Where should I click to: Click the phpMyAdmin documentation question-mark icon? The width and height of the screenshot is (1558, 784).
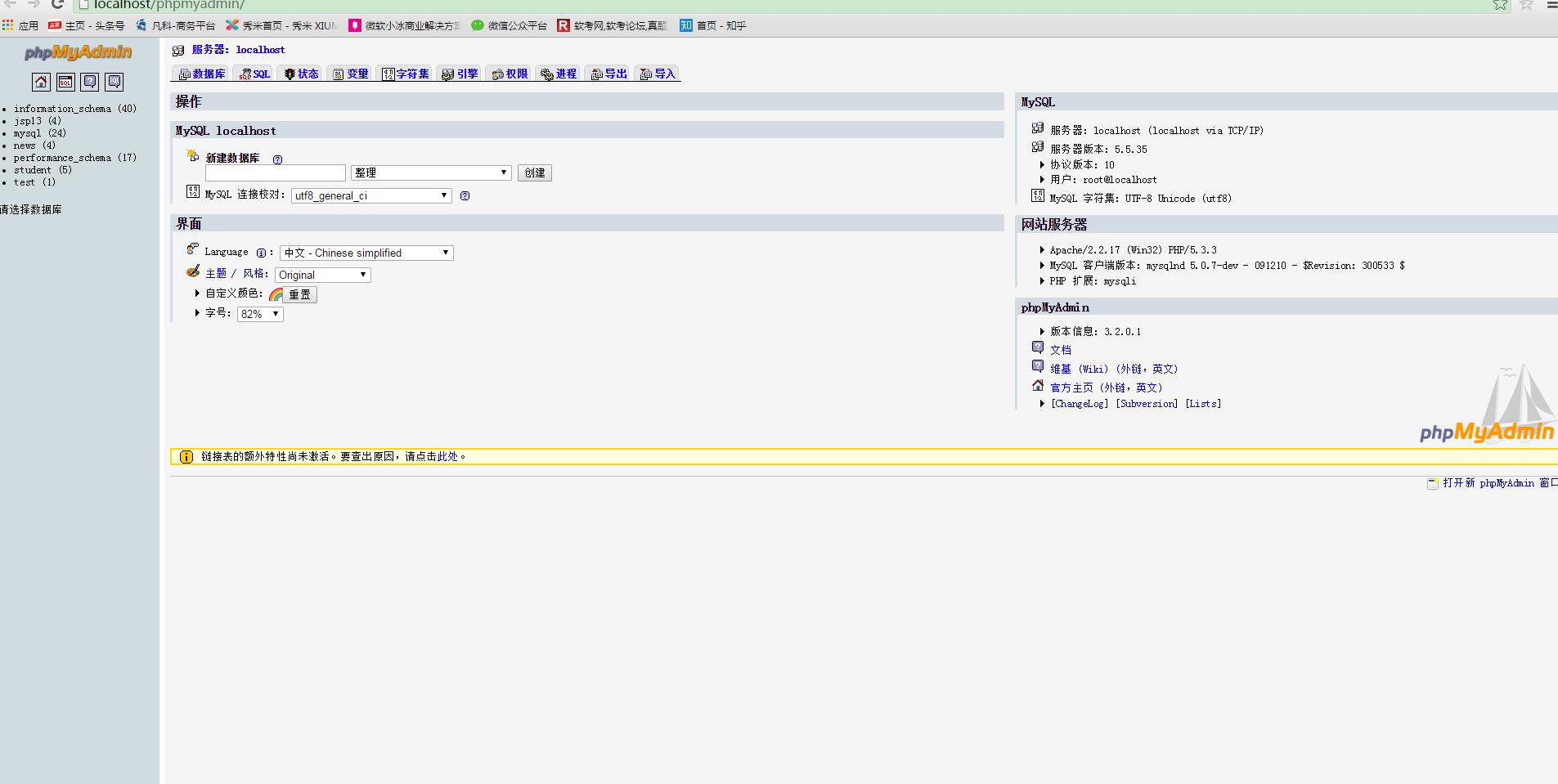[90, 82]
